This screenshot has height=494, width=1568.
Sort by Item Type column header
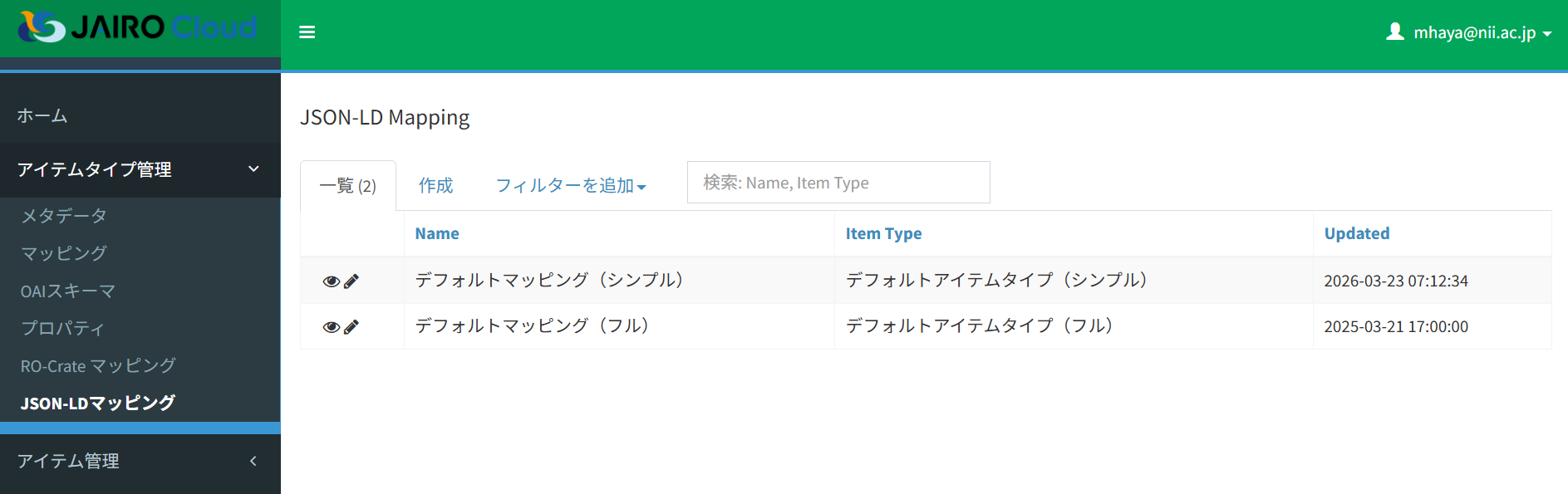[x=883, y=233]
